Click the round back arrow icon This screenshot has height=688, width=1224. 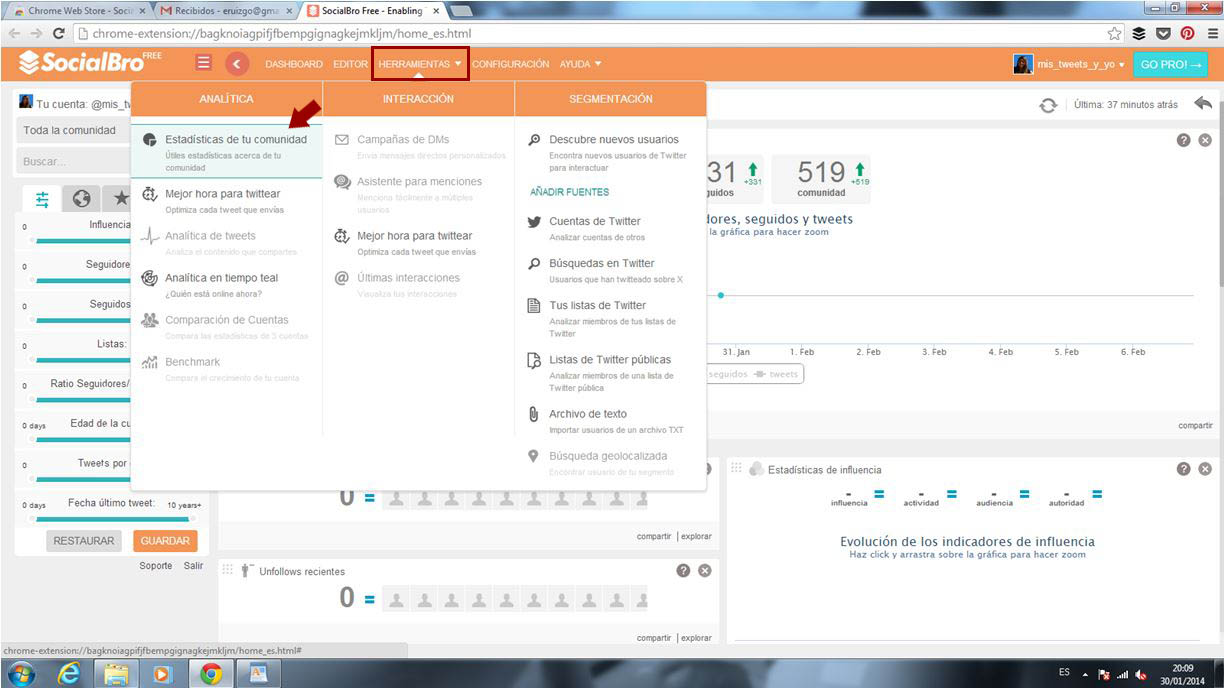(x=236, y=64)
